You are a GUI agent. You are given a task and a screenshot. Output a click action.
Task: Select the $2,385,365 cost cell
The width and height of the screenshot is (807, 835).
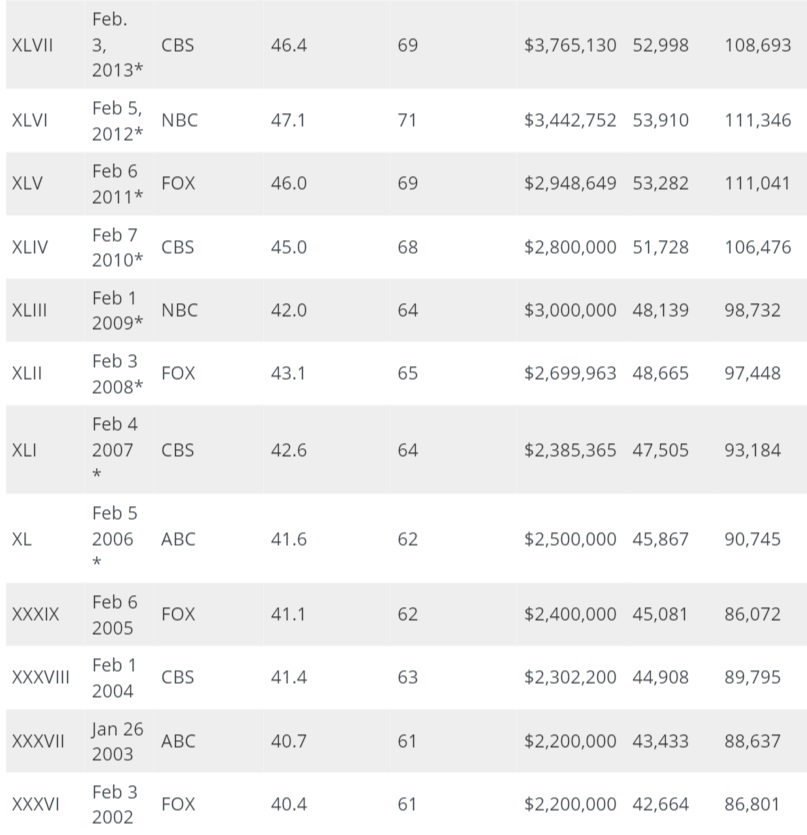(569, 450)
